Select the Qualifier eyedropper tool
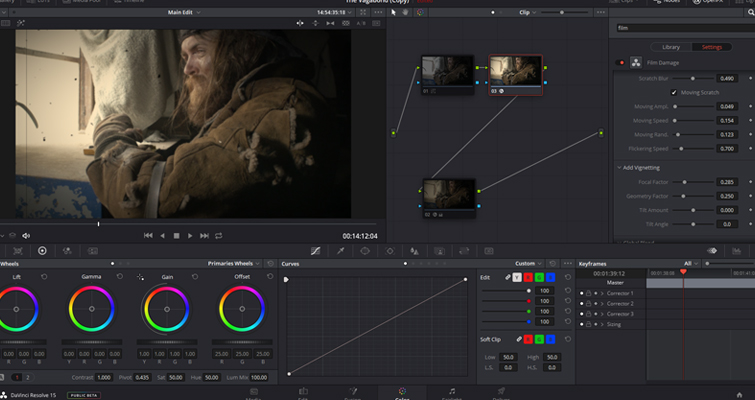 pyautogui.click(x=340, y=250)
